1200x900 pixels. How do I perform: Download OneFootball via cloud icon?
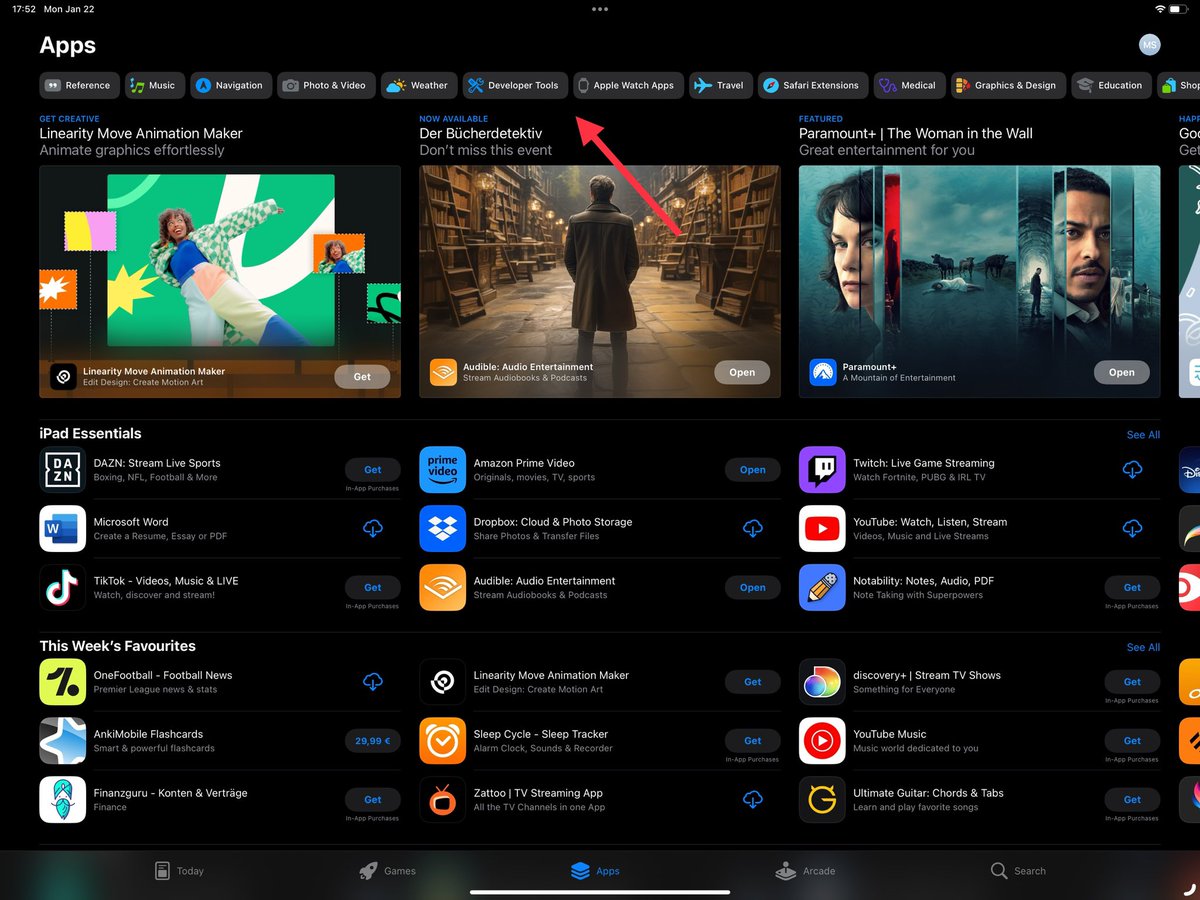(373, 682)
